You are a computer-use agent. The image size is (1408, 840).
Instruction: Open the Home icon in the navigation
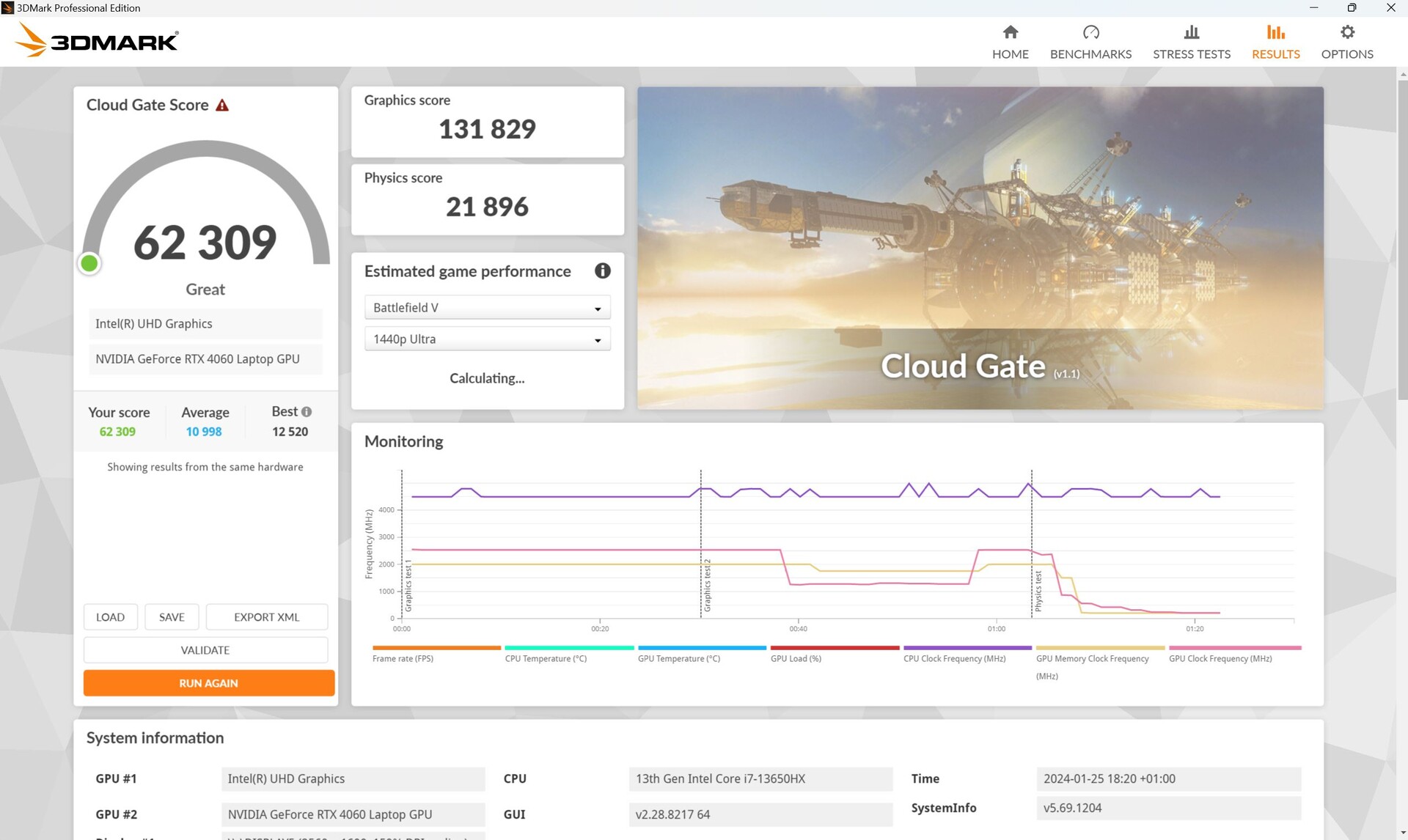coord(1010,32)
